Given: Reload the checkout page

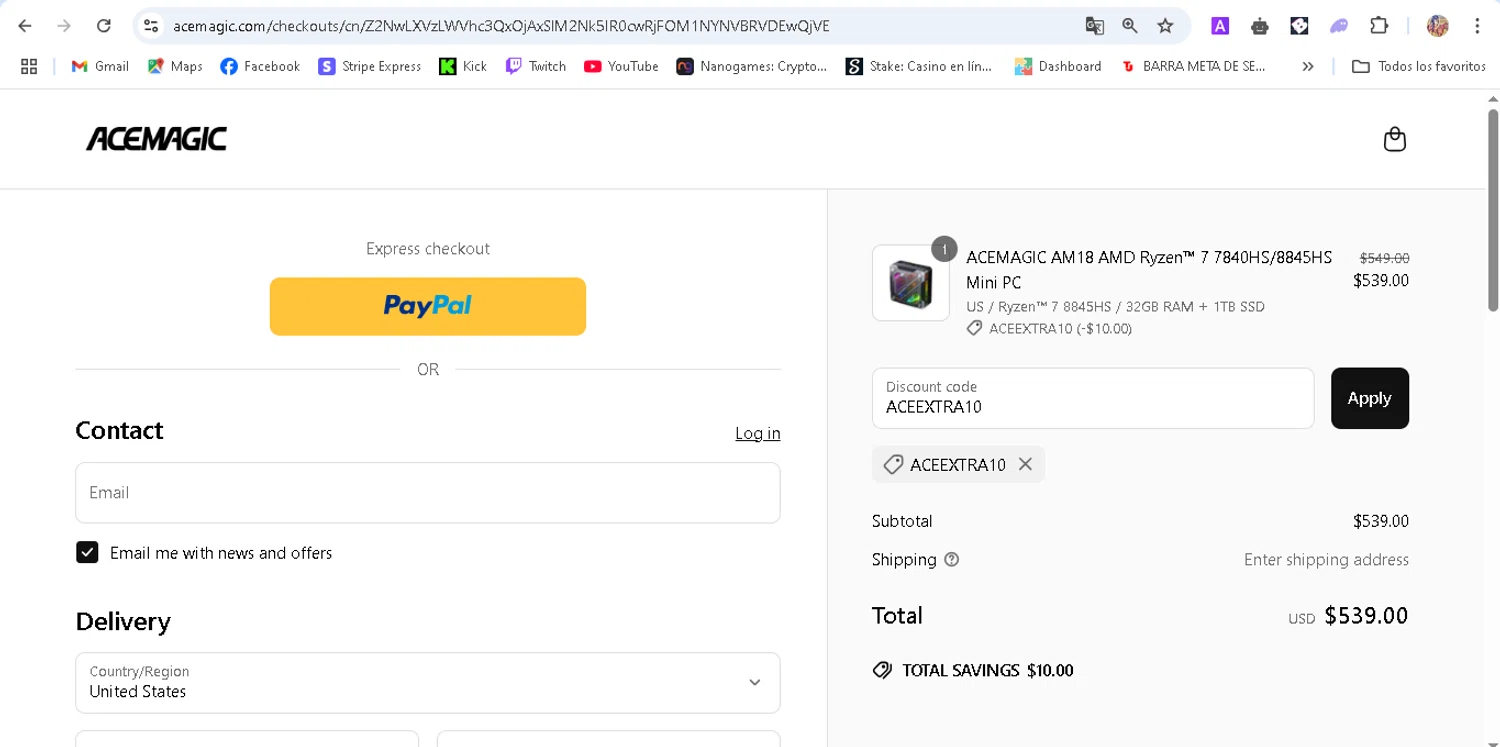Looking at the screenshot, I should 104,26.
